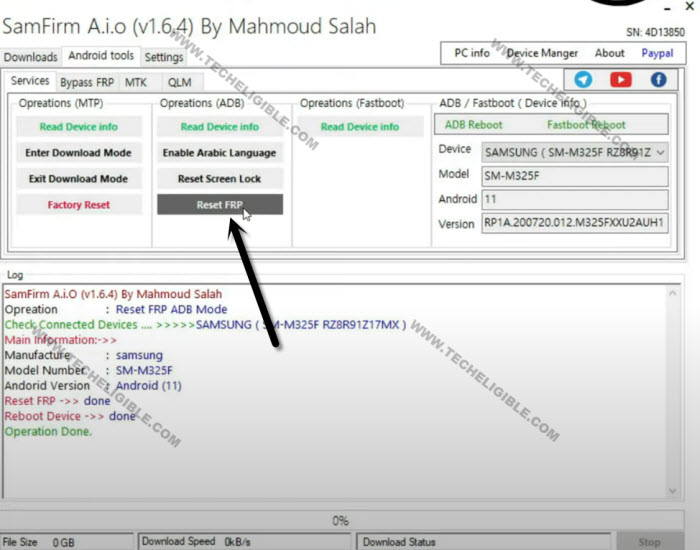700x550 pixels.
Task: Open Device Manger
Action: pyautogui.click(x=542, y=53)
